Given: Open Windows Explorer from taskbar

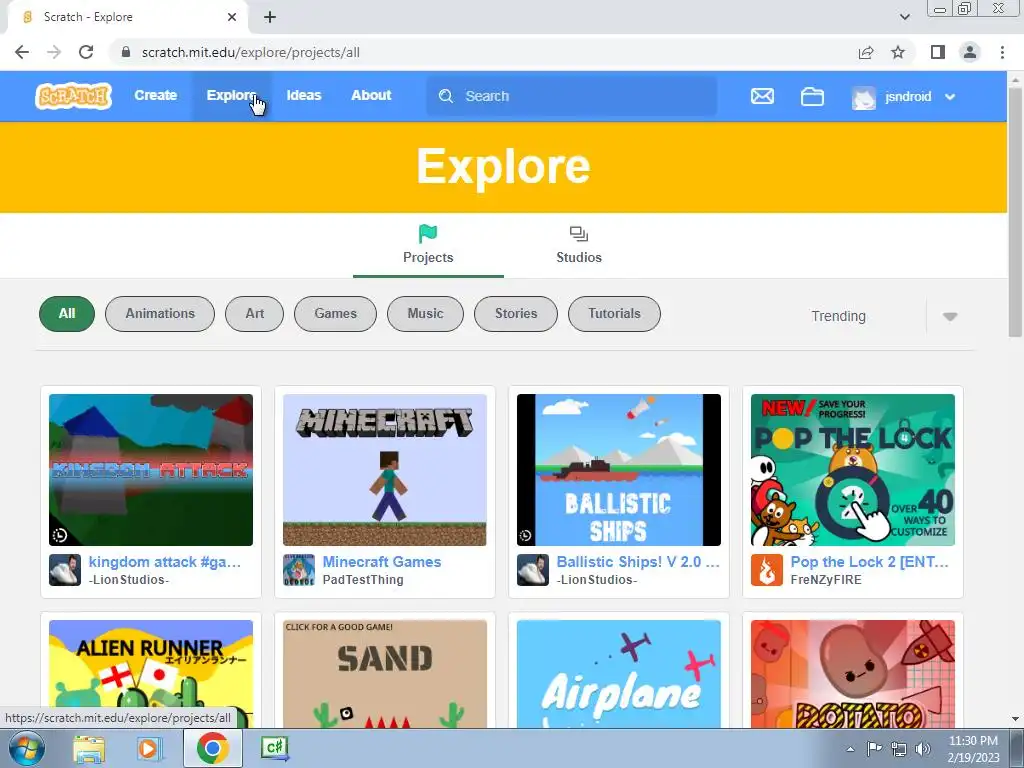Looking at the screenshot, I should click(89, 748).
